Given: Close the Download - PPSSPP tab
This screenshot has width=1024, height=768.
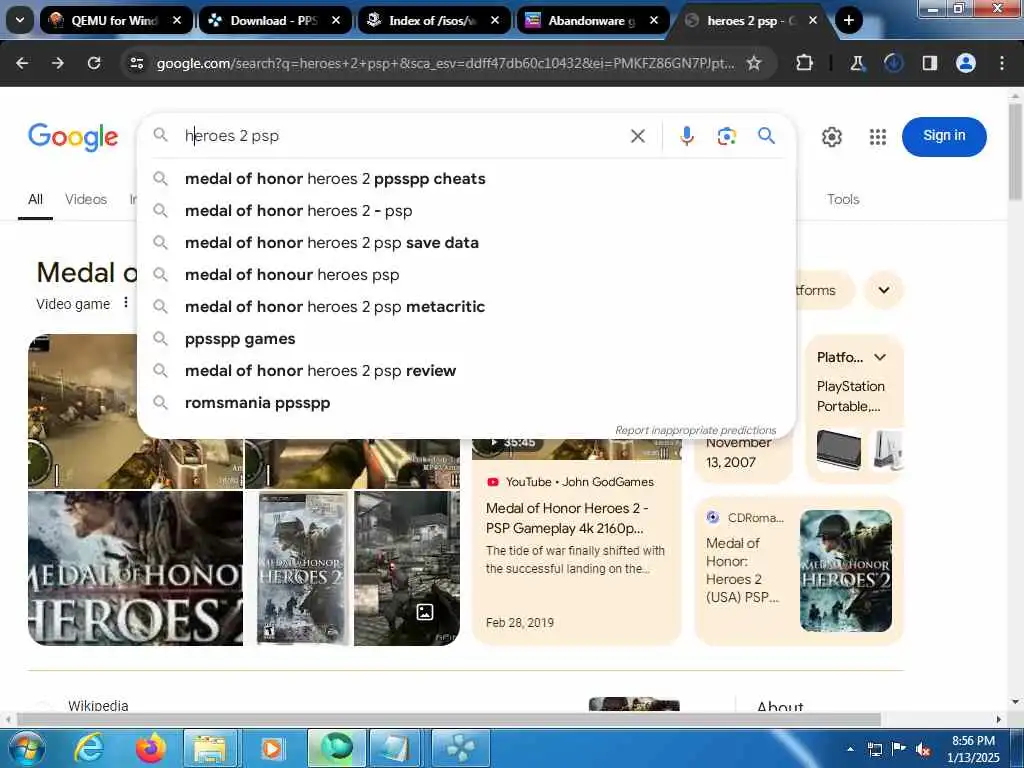Looking at the screenshot, I should (x=336, y=20).
